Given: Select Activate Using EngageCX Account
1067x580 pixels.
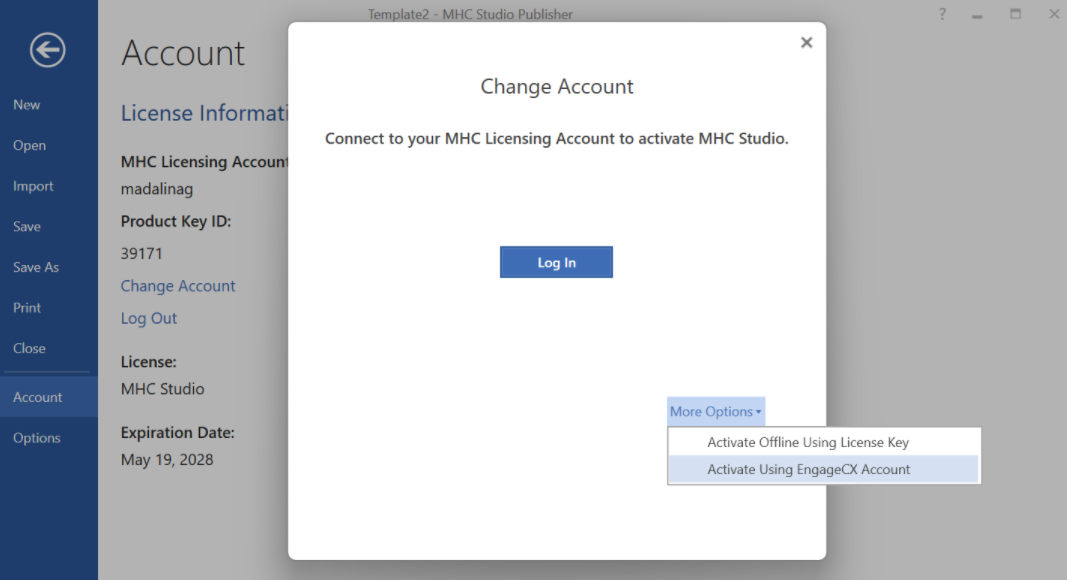Looking at the screenshot, I should click(x=823, y=469).
